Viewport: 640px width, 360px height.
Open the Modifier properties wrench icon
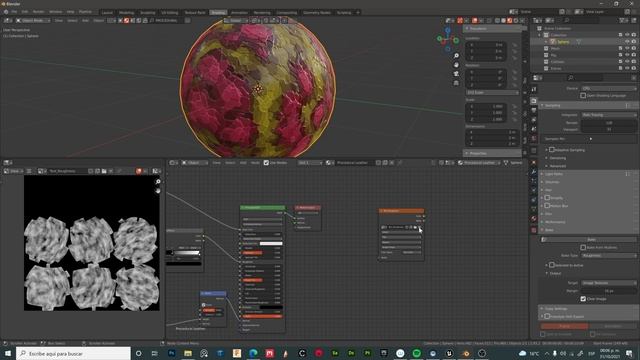coord(534,171)
